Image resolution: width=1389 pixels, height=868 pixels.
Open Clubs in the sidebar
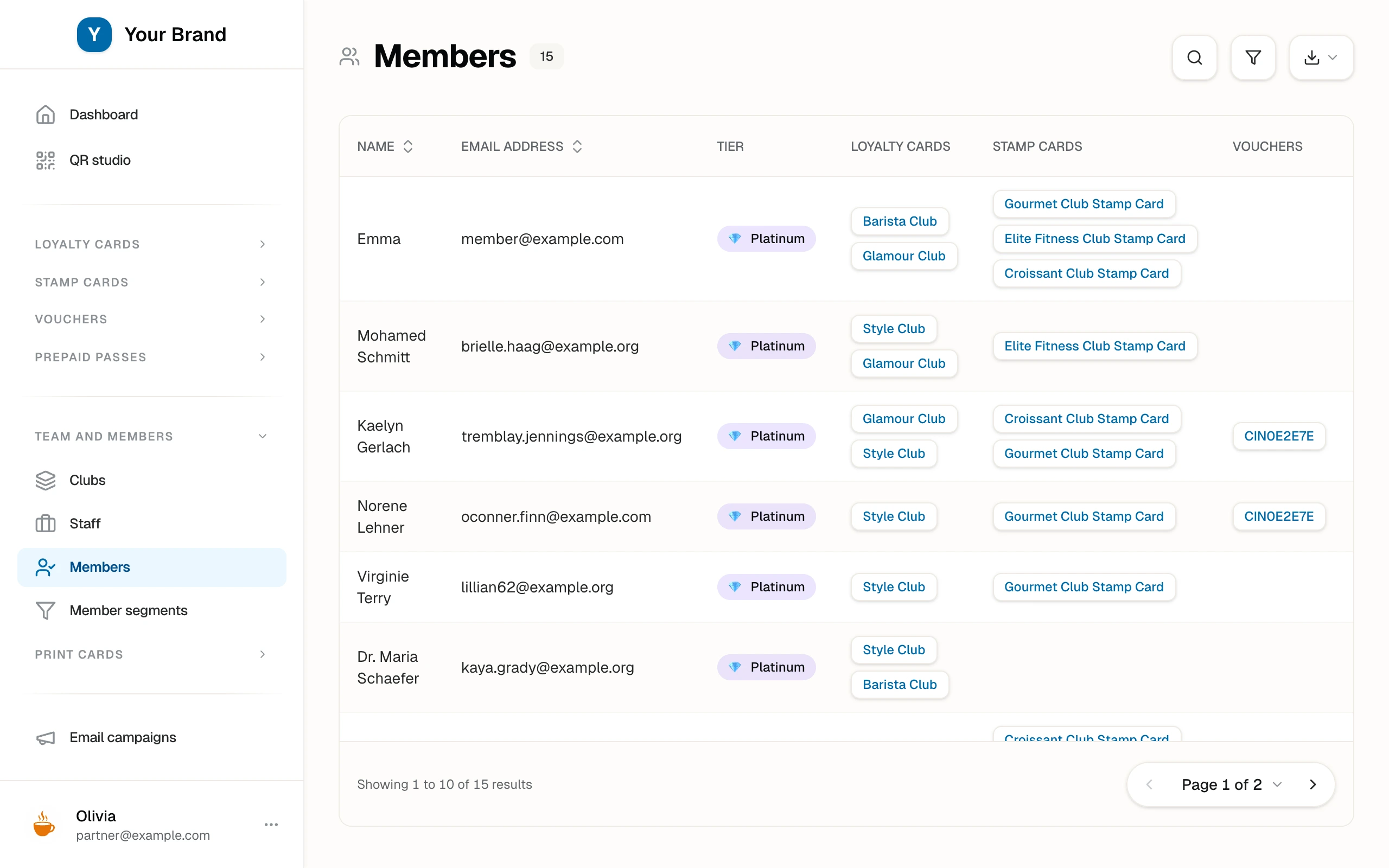151,480
